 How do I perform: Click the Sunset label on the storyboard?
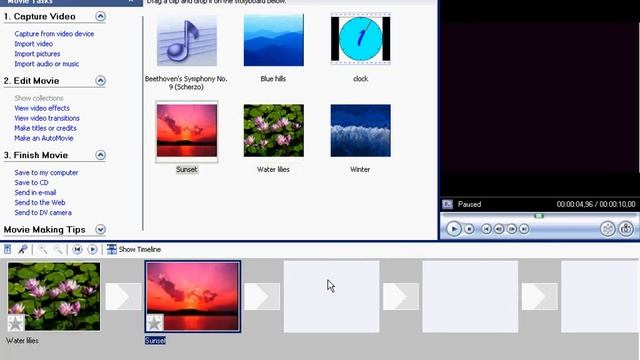(x=155, y=340)
